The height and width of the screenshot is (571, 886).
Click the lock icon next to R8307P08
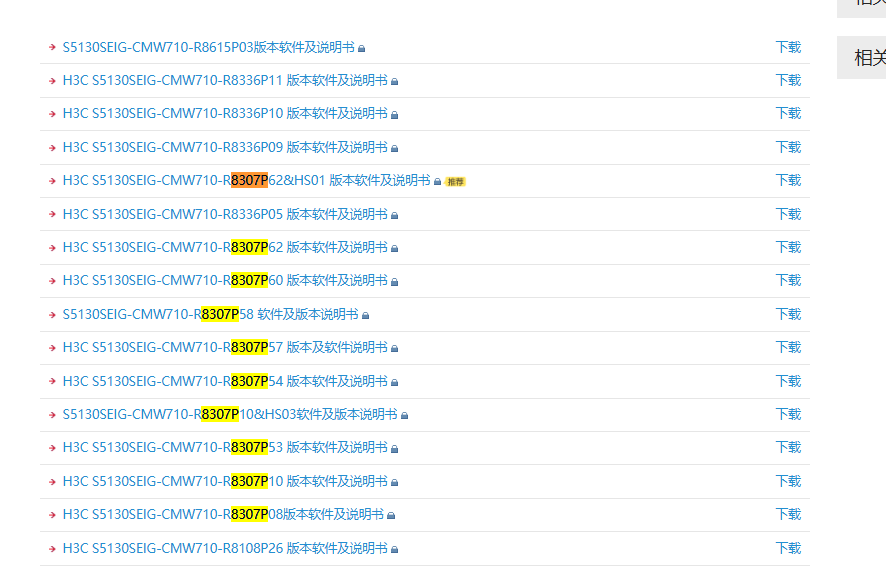coord(391,515)
